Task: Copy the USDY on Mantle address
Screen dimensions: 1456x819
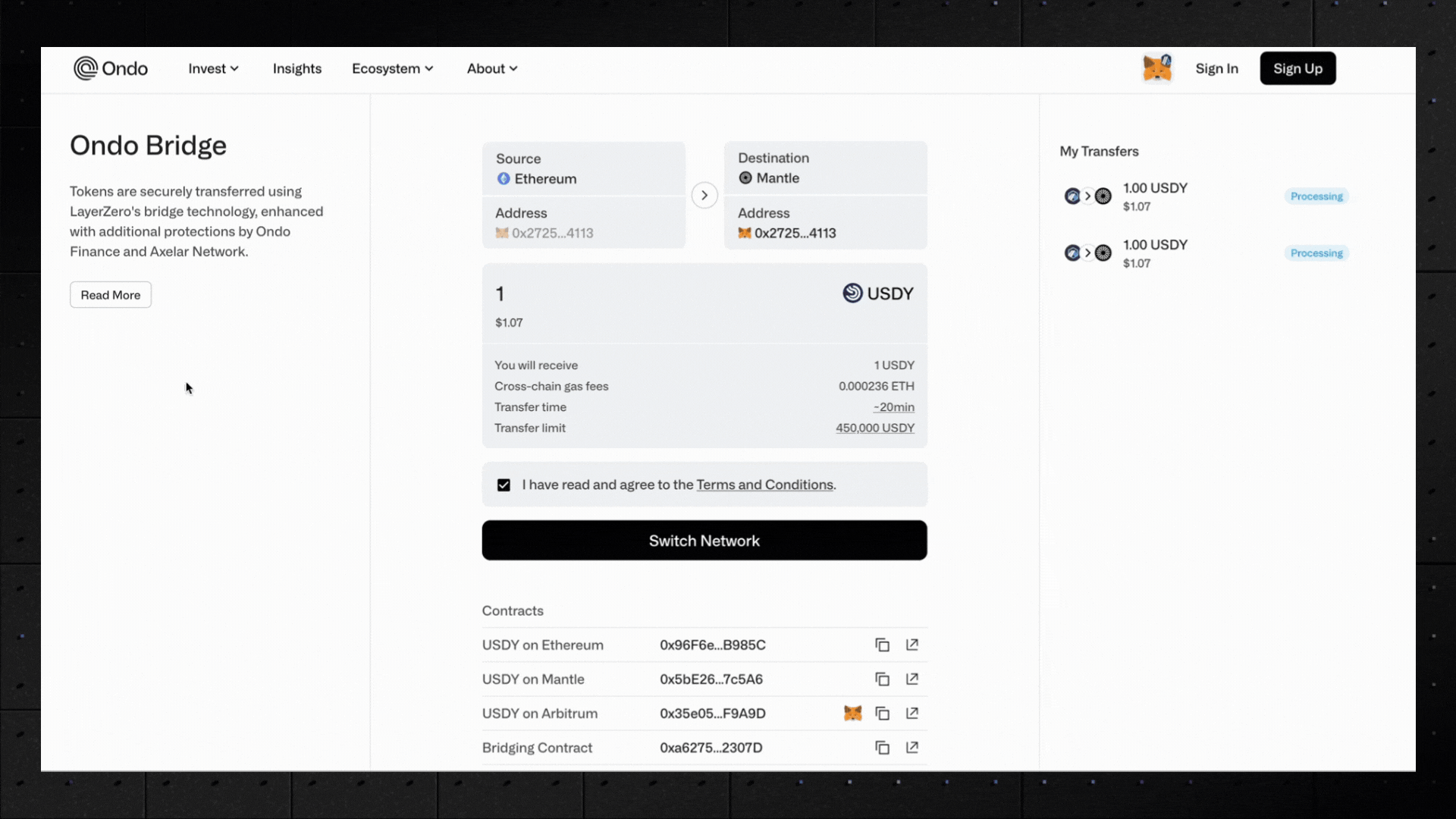Action: pyautogui.click(x=882, y=679)
